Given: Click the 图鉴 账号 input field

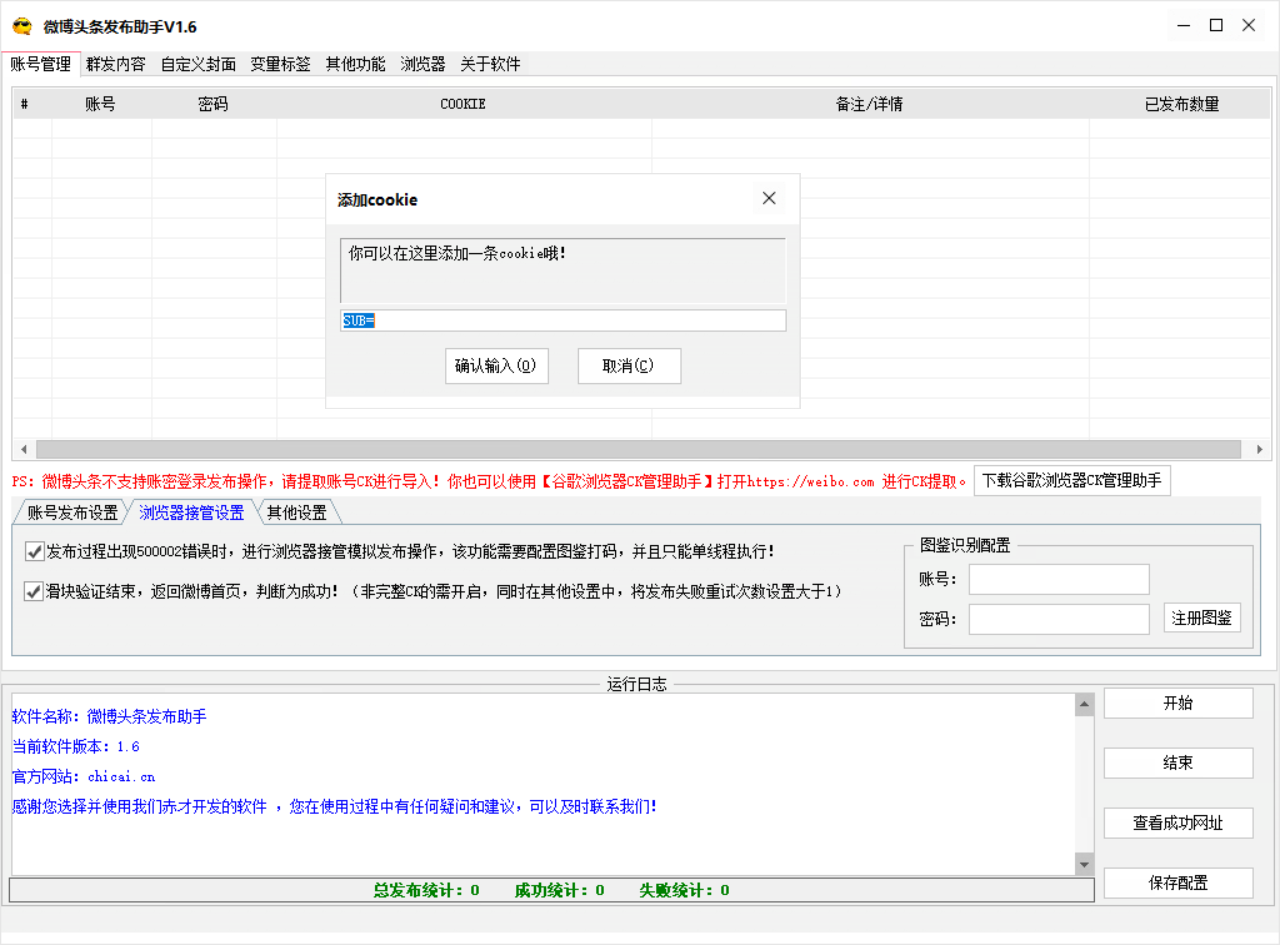Looking at the screenshot, I should [x=1059, y=579].
